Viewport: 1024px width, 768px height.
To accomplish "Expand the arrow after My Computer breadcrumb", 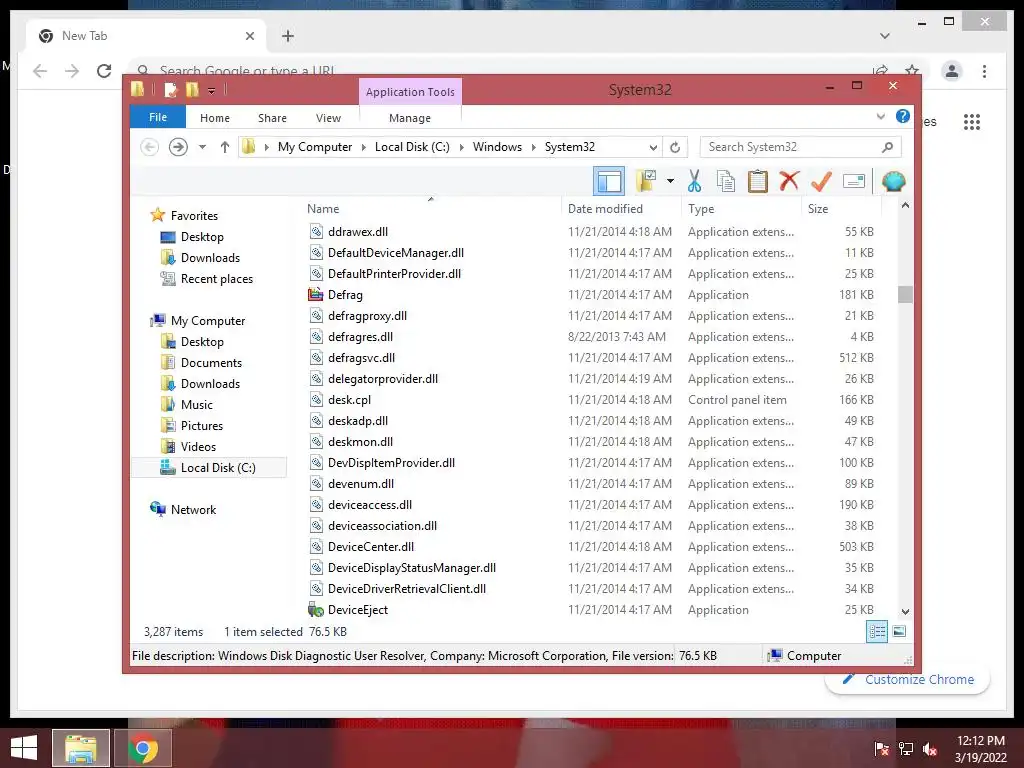I will tap(364, 148).
